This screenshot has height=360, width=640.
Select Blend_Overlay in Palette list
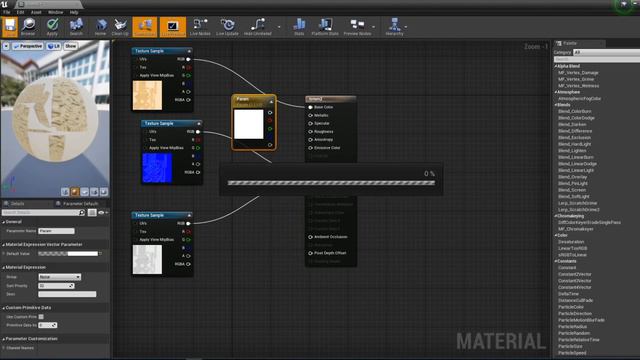[x=572, y=177]
